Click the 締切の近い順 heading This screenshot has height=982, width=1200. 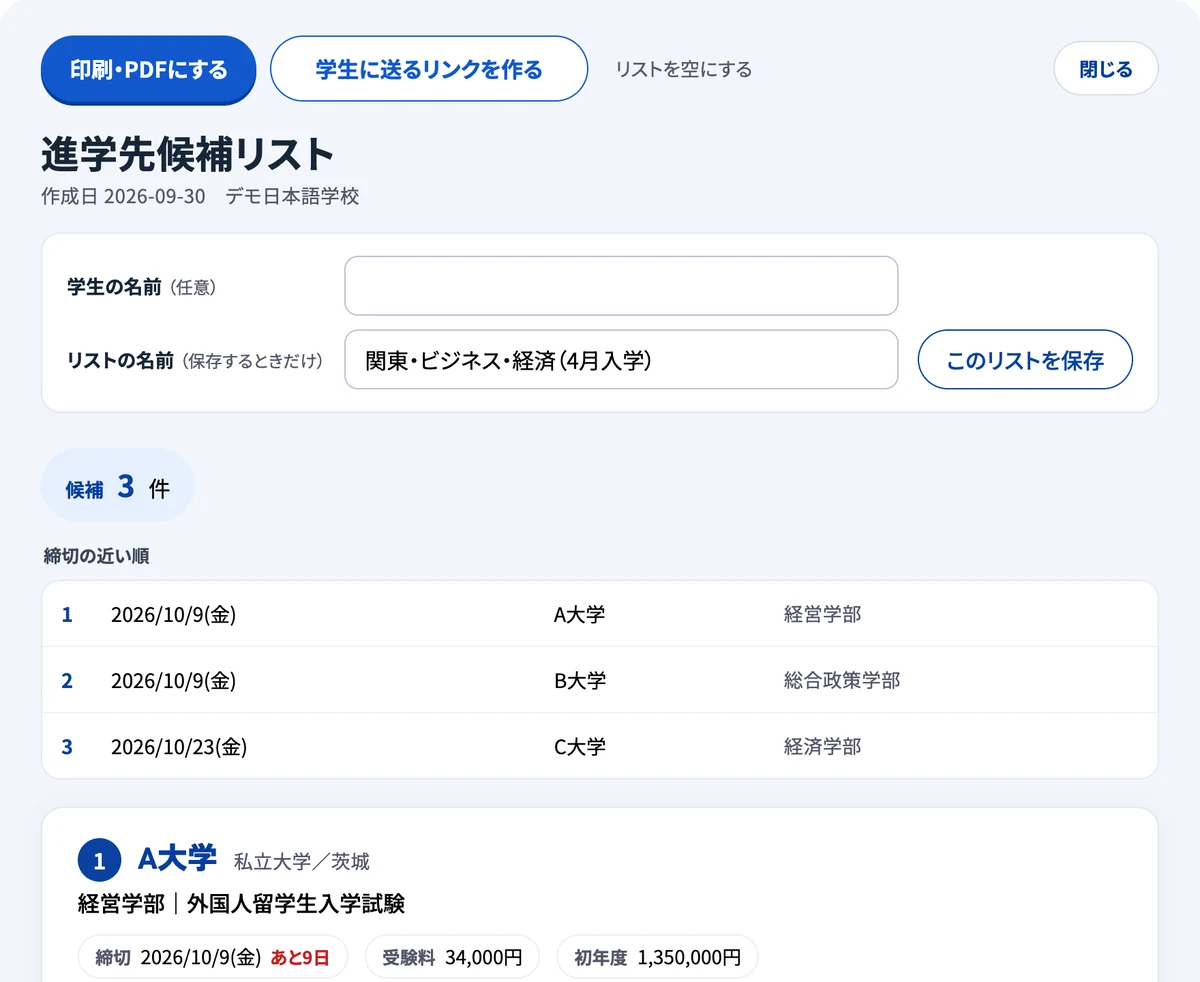96,556
